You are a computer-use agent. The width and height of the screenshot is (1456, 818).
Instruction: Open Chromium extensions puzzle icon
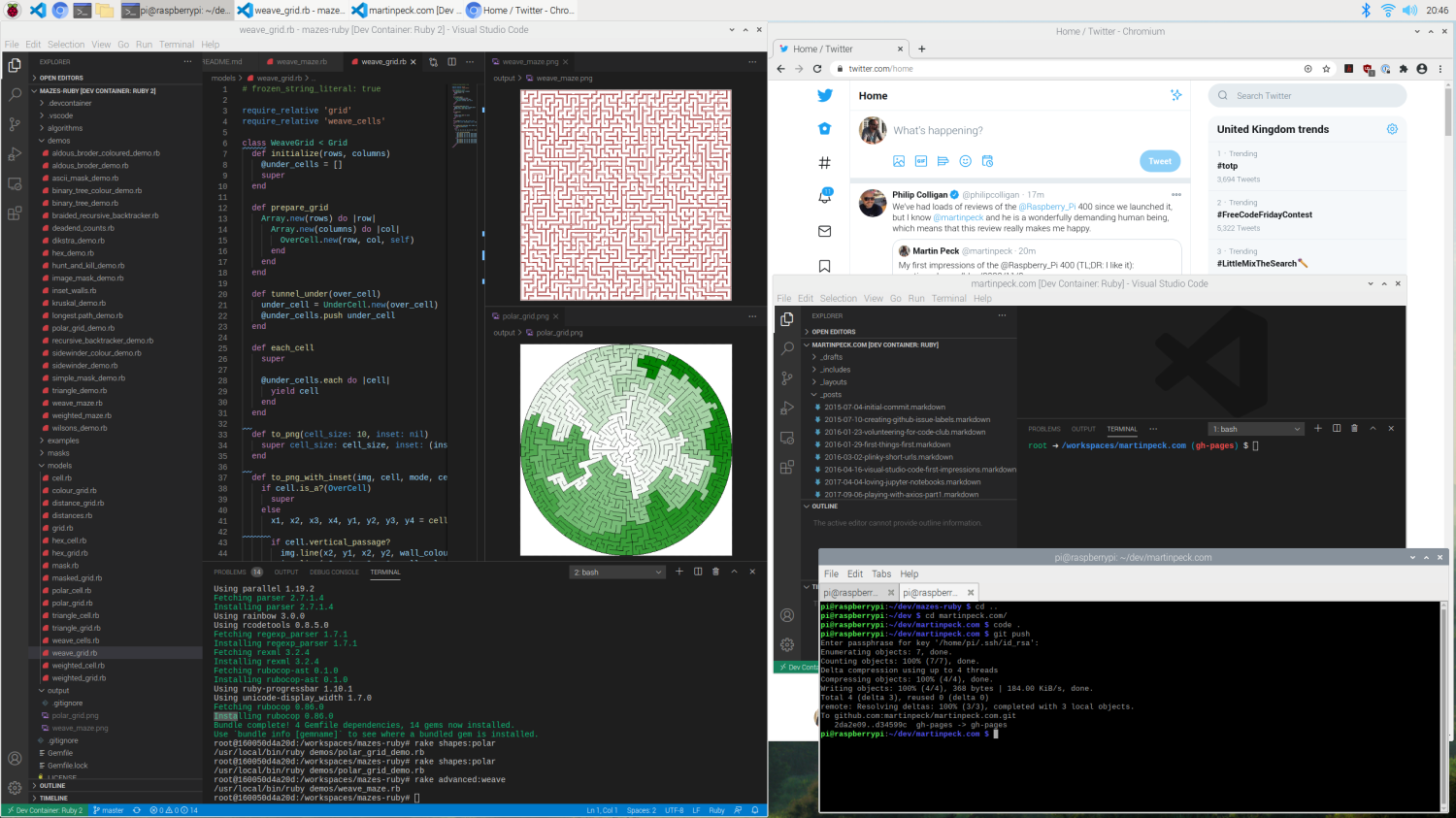[x=1404, y=69]
